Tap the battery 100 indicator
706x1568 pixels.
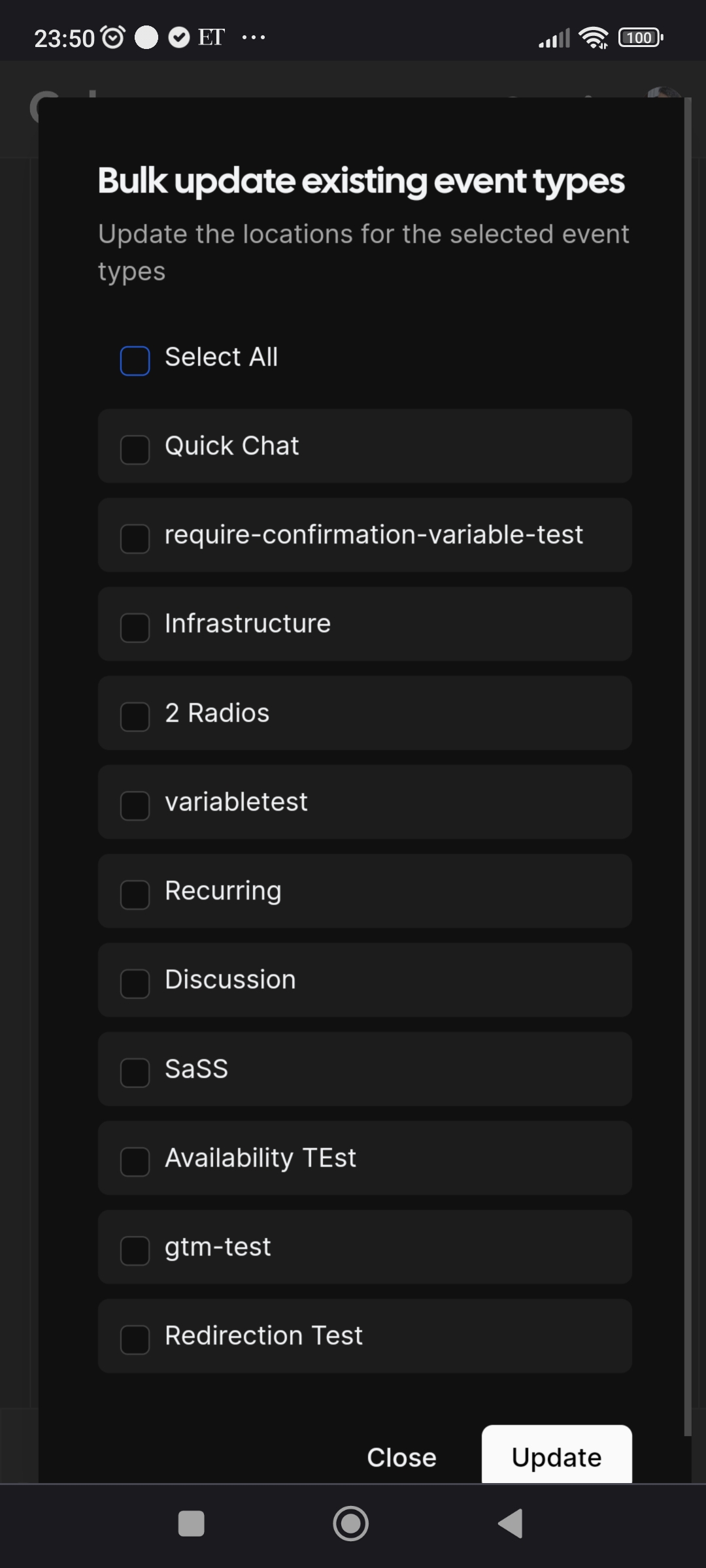click(x=639, y=37)
